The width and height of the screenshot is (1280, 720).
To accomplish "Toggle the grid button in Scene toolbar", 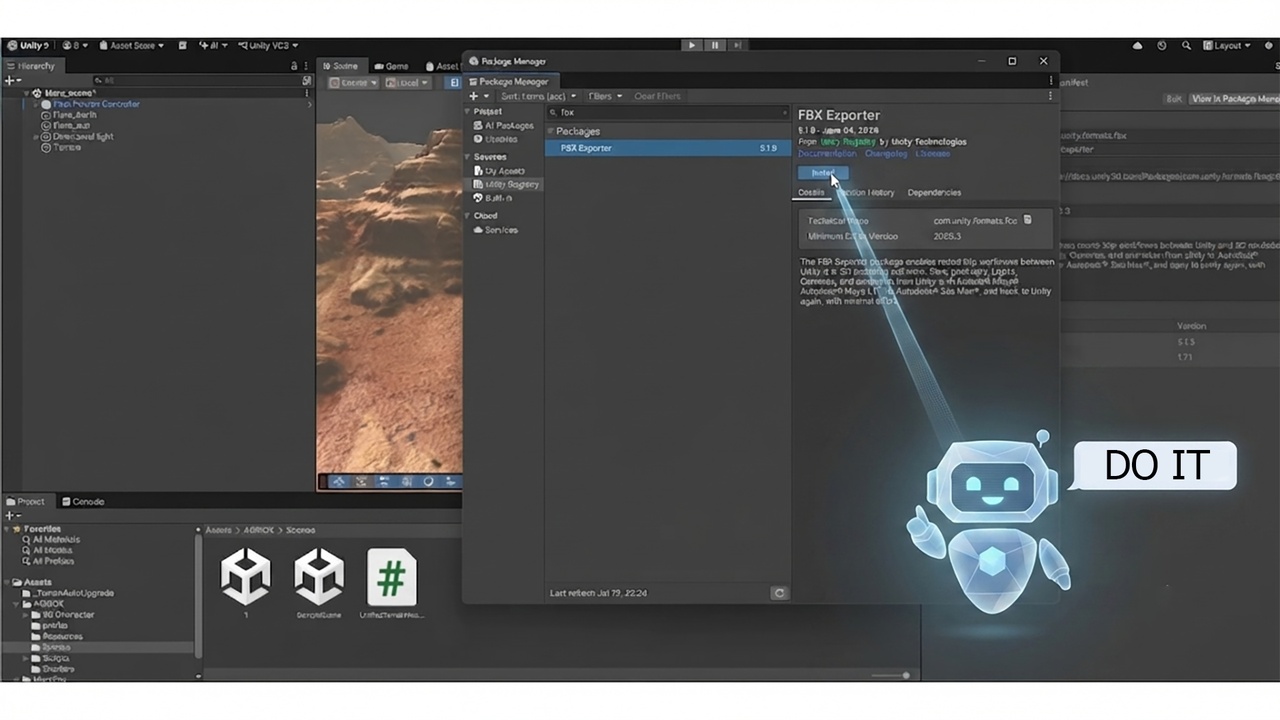I will click(453, 83).
